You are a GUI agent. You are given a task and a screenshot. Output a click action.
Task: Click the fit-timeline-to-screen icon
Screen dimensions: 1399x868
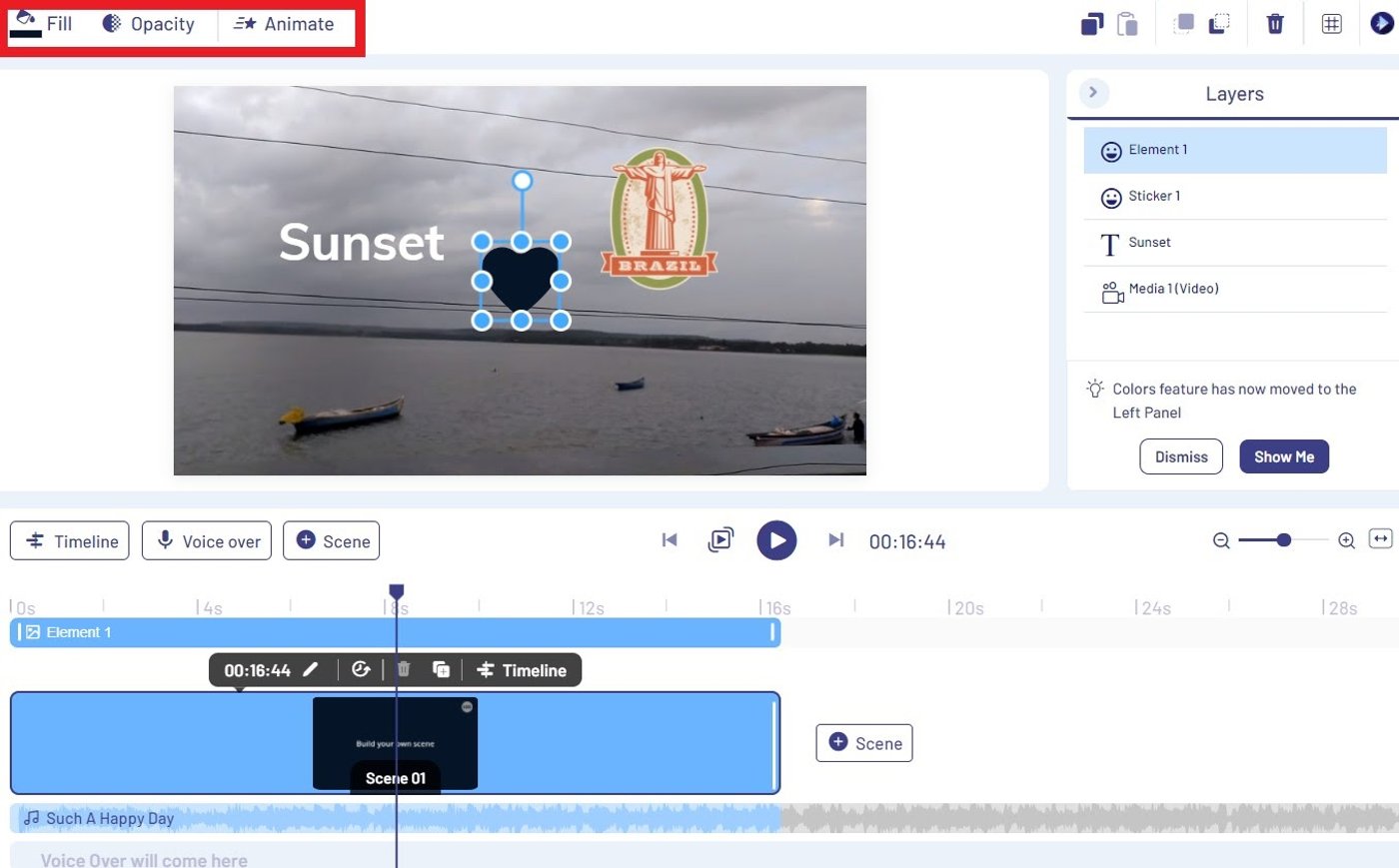pyautogui.click(x=1380, y=540)
